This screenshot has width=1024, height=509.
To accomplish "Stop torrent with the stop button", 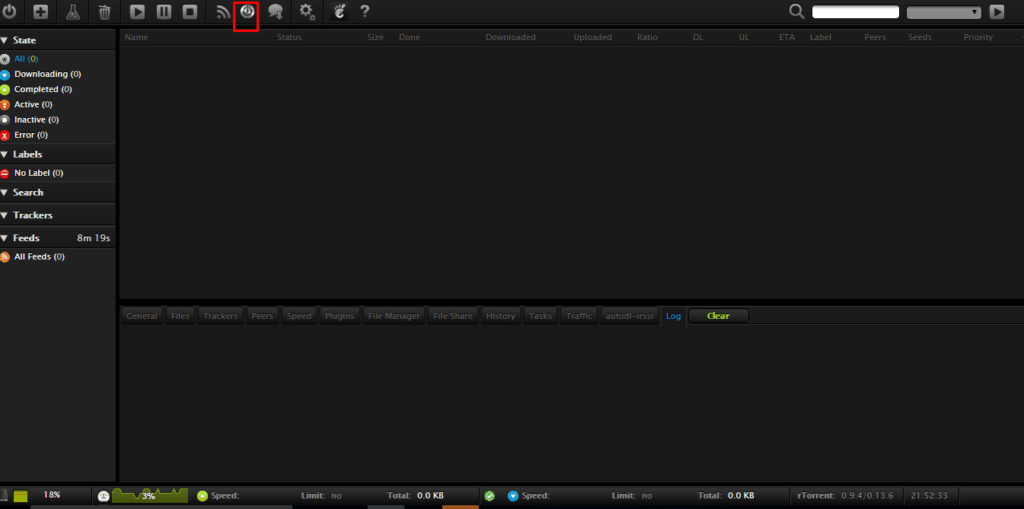I will (189, 12).
